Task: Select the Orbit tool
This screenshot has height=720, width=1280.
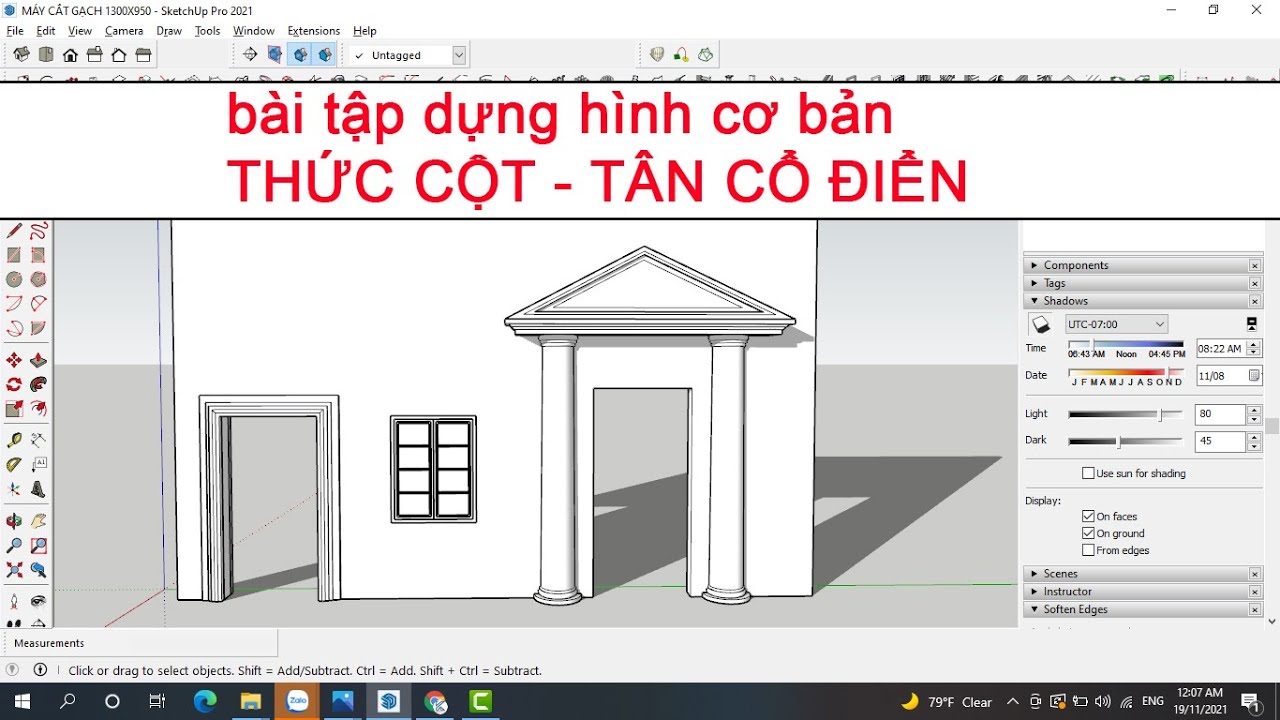Action: point(14,521)
